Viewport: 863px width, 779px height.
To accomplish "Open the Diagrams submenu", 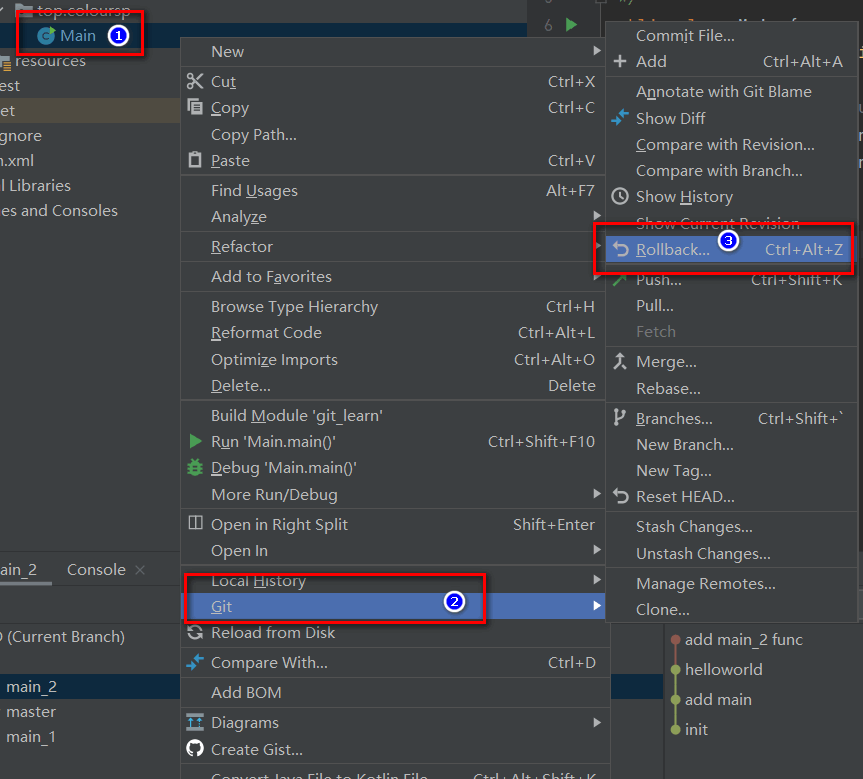I will tap(597, 722).
